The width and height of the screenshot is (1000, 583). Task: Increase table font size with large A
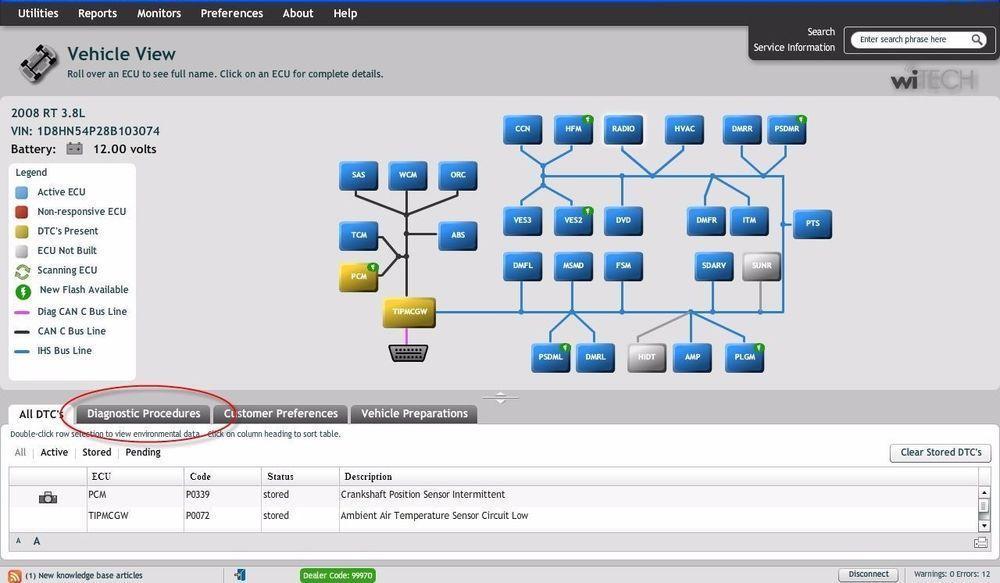(x=36, y=541)
